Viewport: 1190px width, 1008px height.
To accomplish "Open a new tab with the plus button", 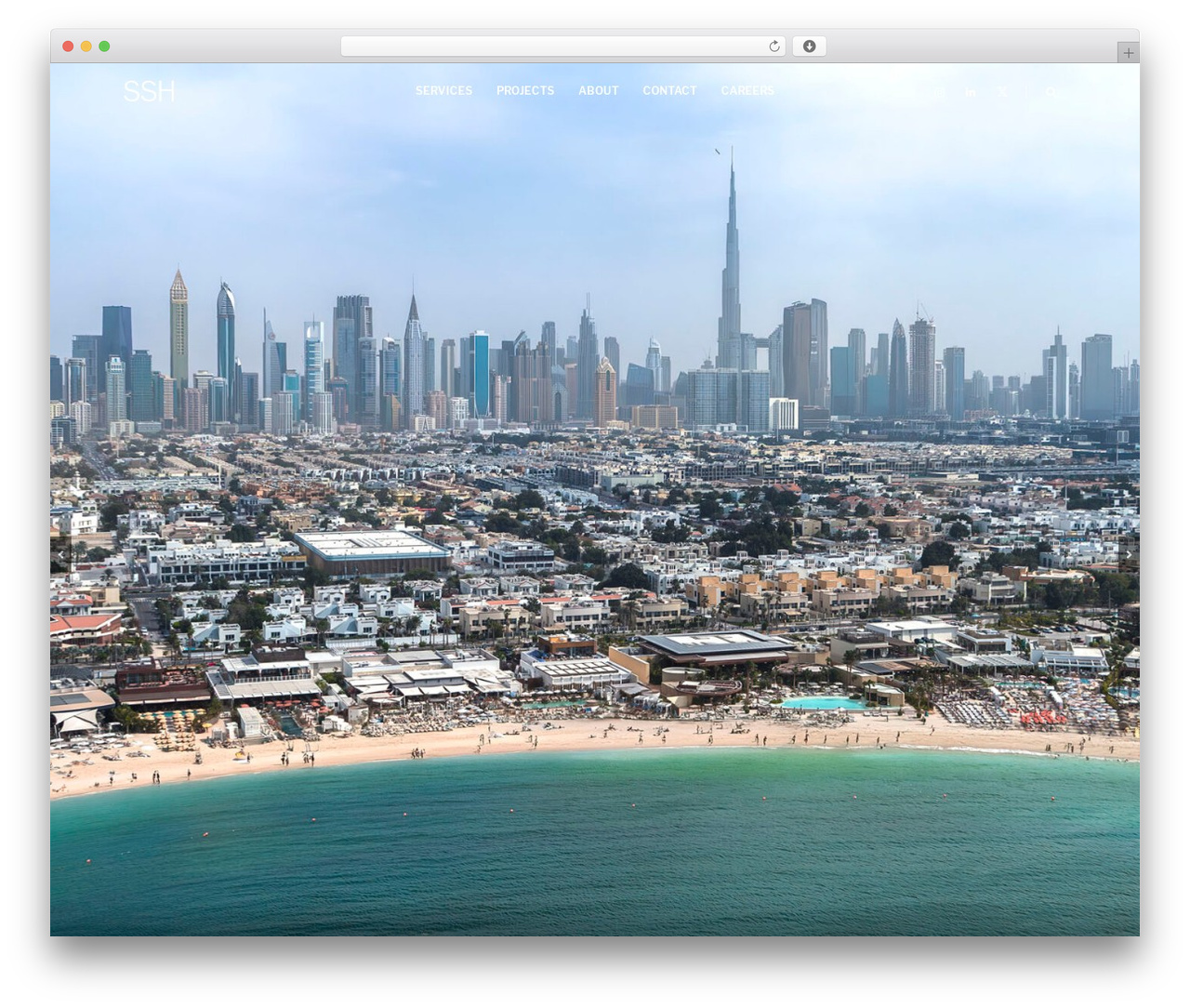I will point(1128,53).
